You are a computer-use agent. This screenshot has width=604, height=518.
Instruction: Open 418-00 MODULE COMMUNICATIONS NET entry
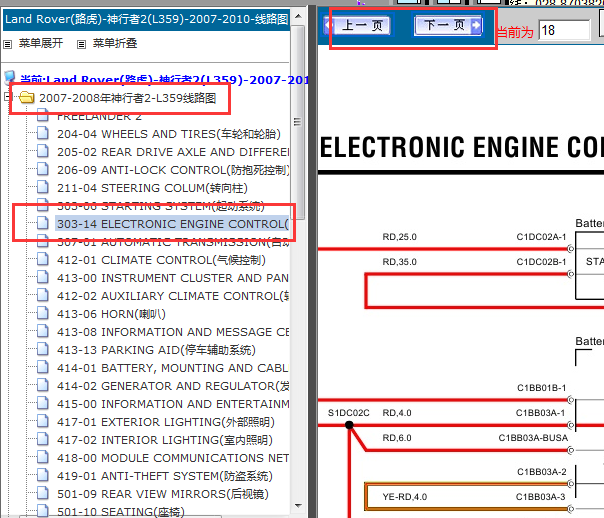pyautogui.click(x=173, y=458)
